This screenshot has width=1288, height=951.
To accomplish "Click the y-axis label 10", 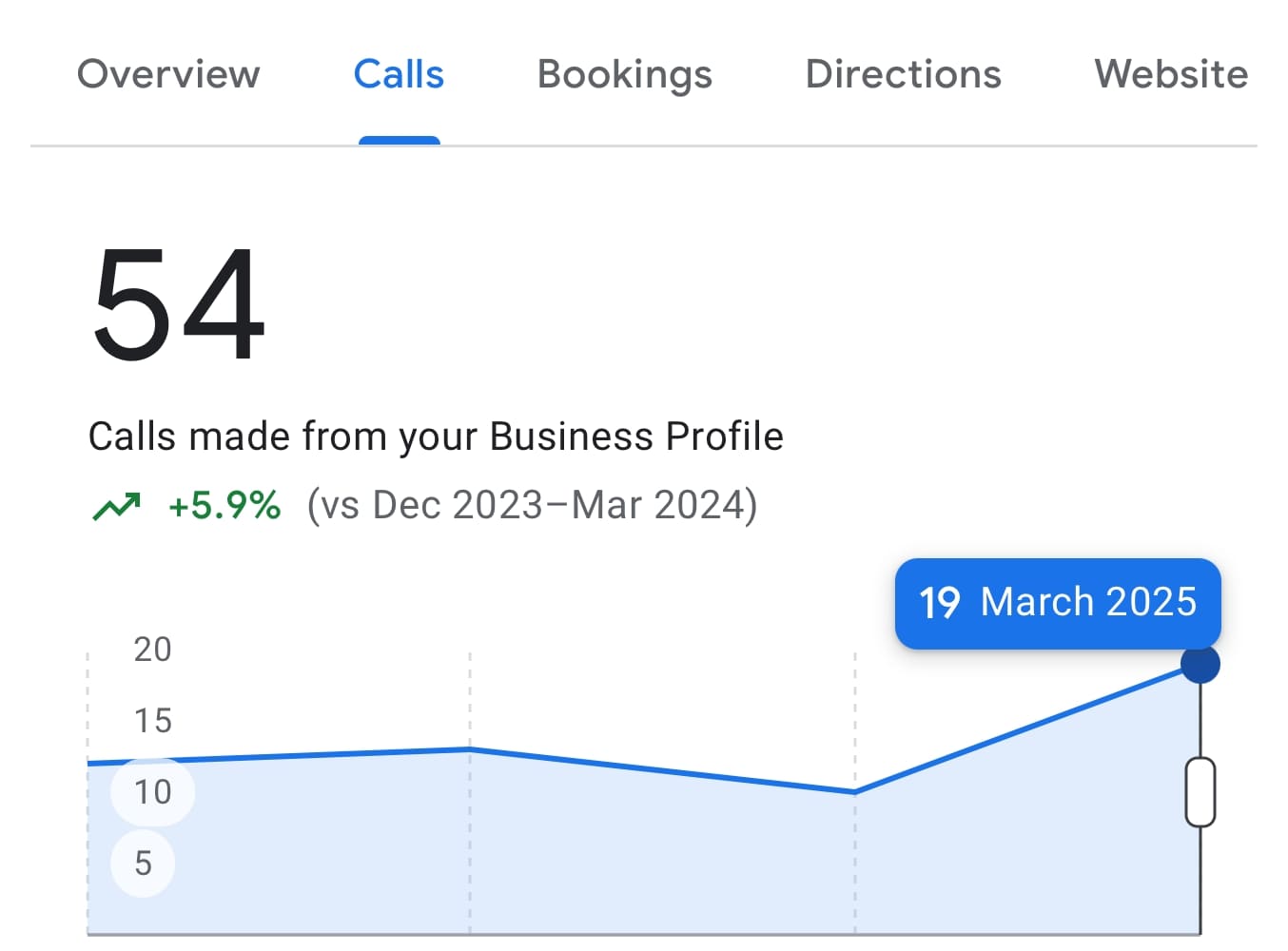I will pyautogui.click(x=152, y=792).
